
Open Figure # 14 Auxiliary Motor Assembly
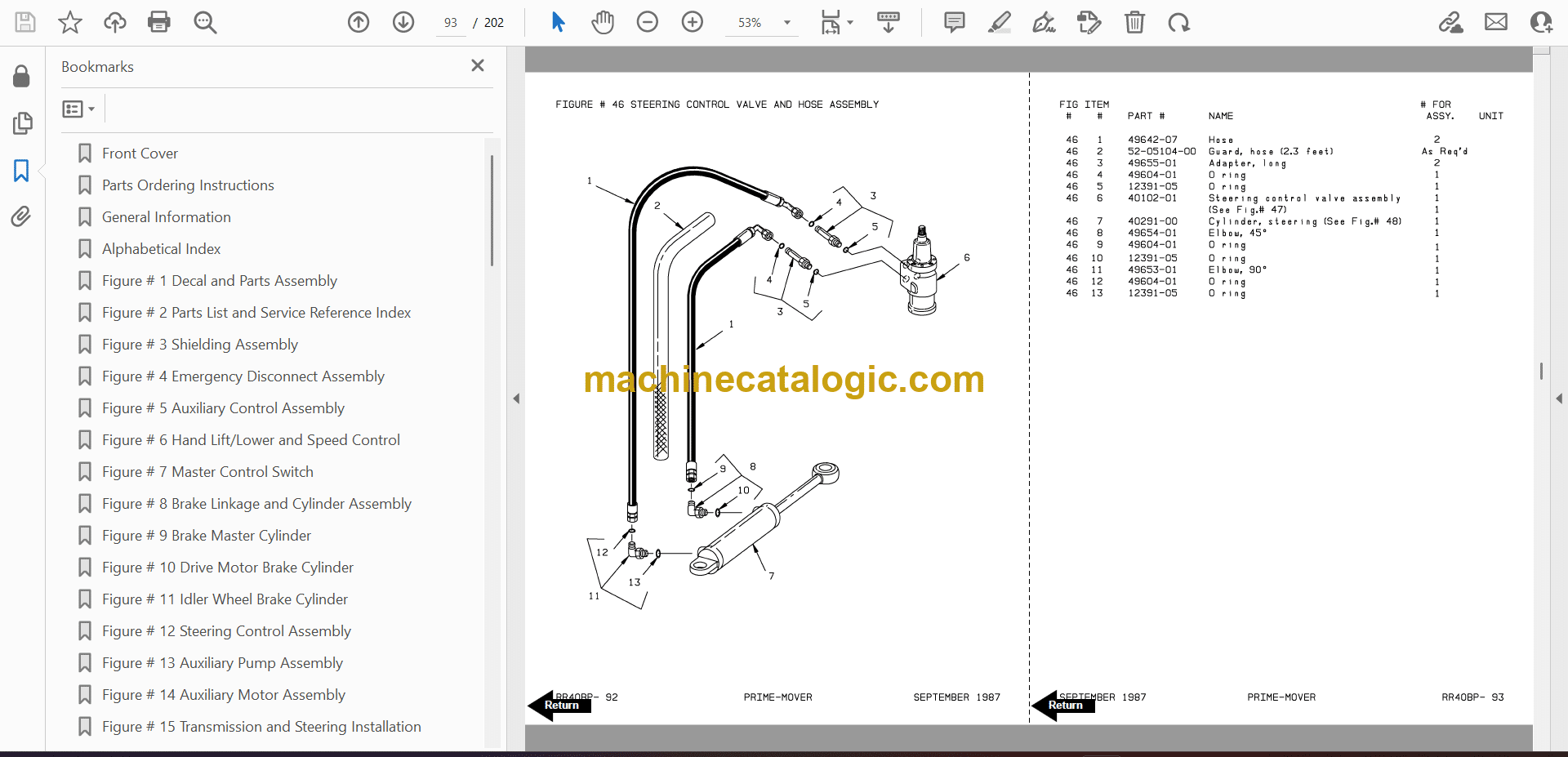click(x=224, y=695)
